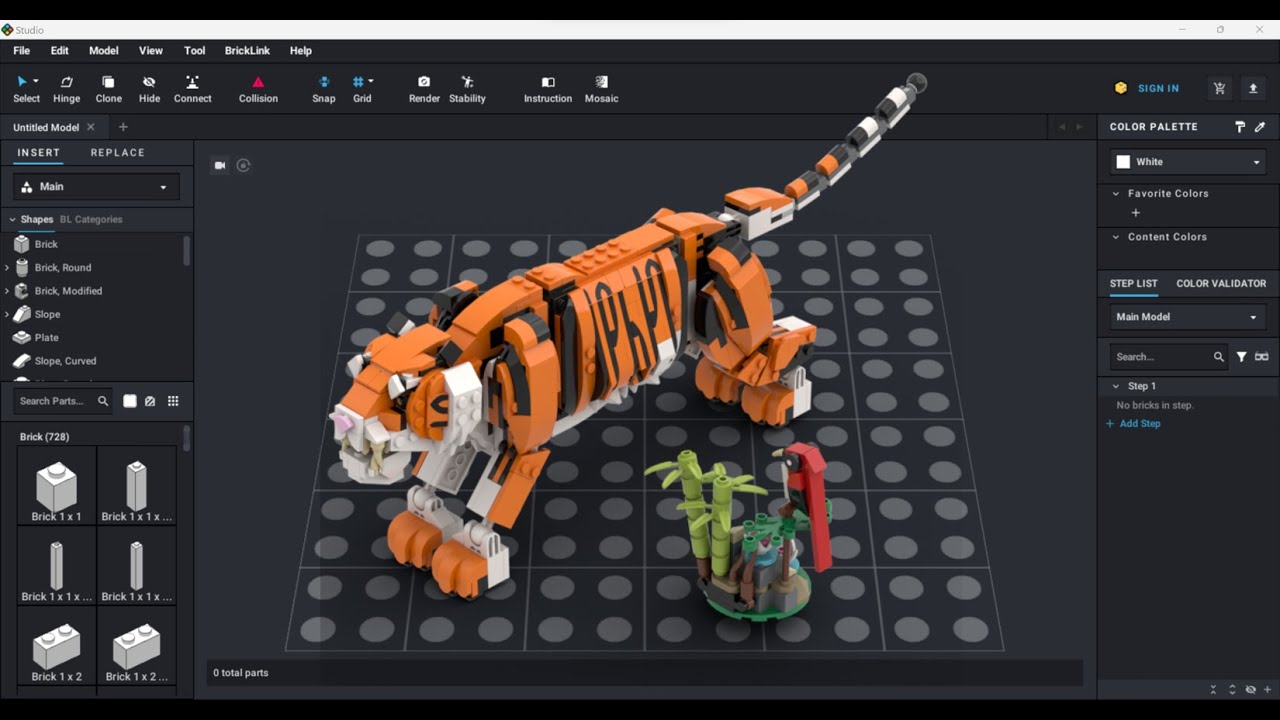The width and height of the screenshot is (1280, 720).
Task: Select the Brick 1 x 1 thumbnail
Action: (56, 486)
